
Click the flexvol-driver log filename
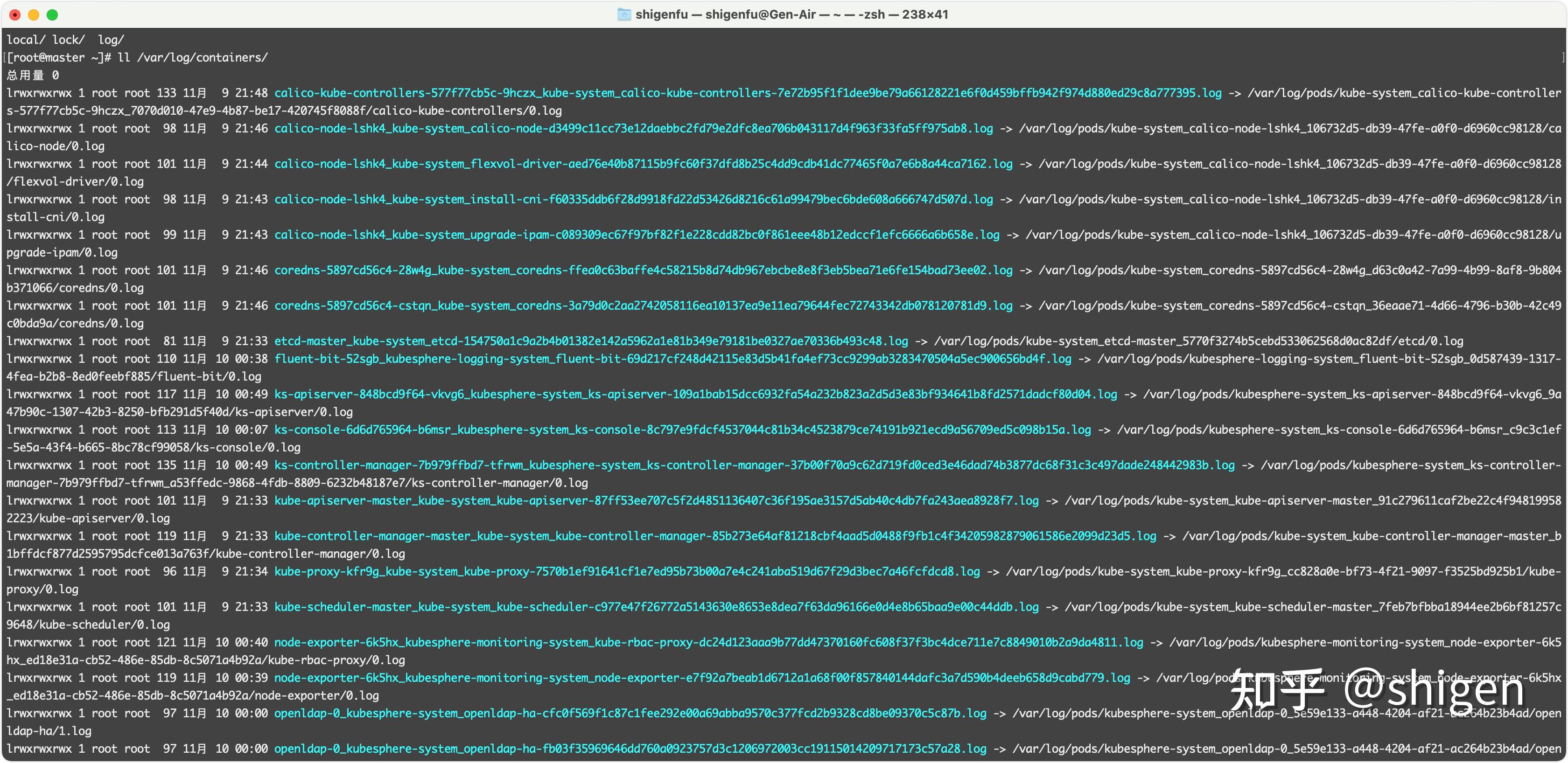[x=644, y=164]
